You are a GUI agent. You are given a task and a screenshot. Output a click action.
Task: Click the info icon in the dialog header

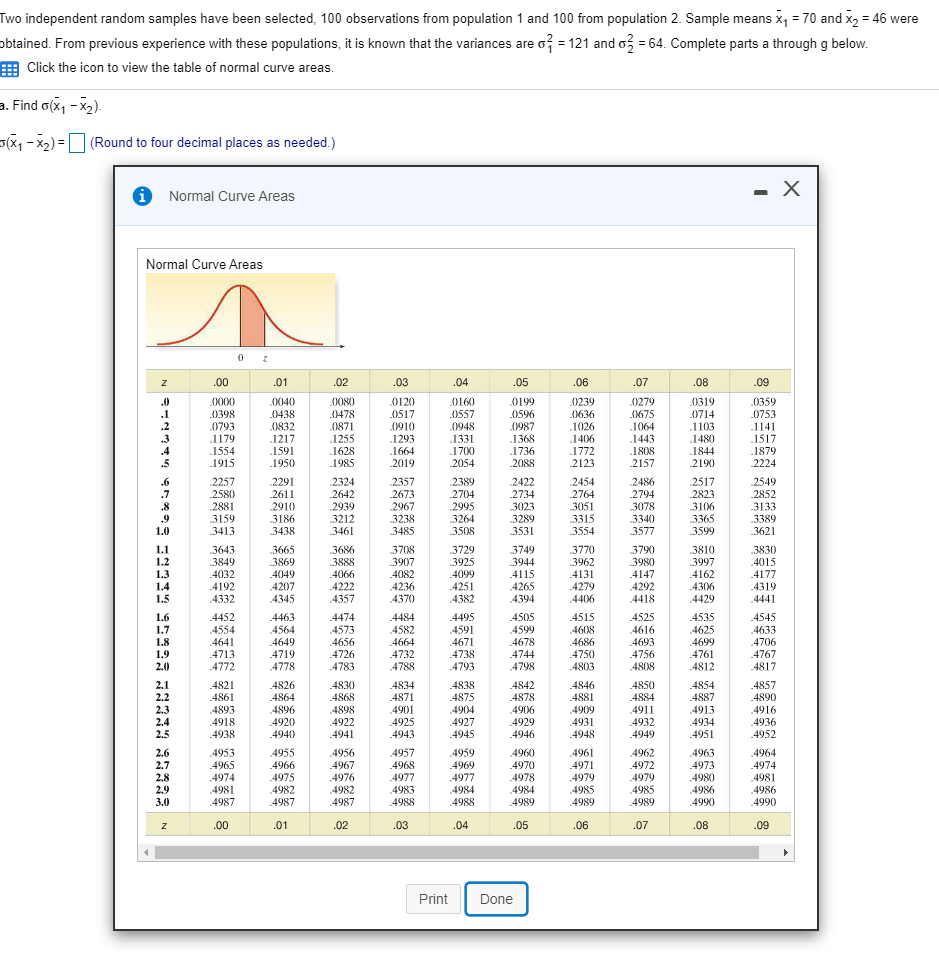pos(142,196)
